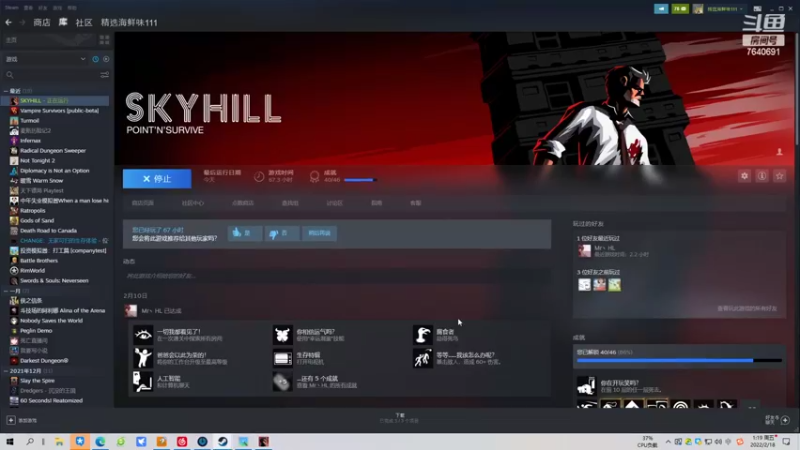This screenshot has width=800, height=450.
Task: Click the header achievement progress bar
Action: click(x=360, y=180)
